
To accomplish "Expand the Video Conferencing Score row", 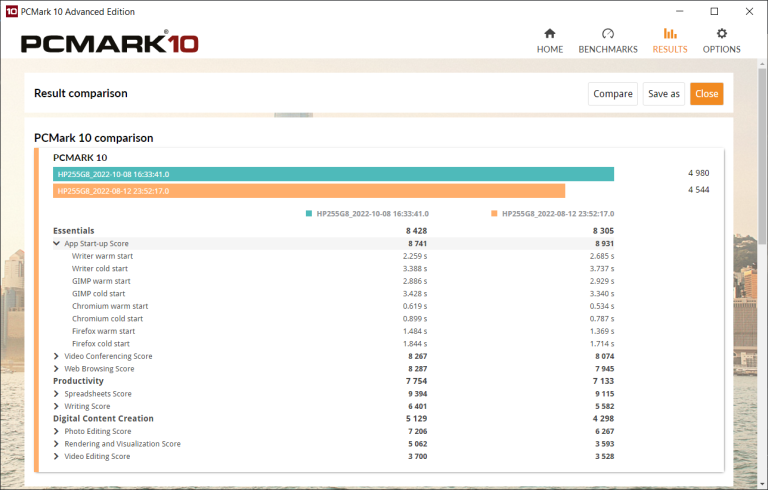I will coord(57,356).
